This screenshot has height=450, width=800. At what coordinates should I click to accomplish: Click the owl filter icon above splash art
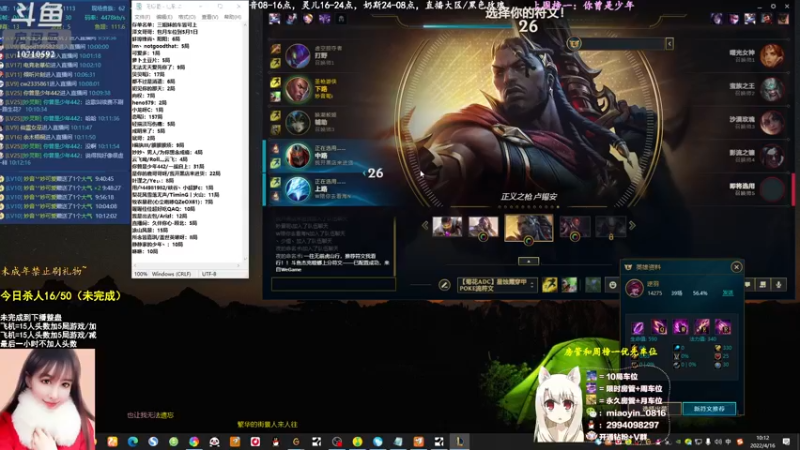[574, 44]
